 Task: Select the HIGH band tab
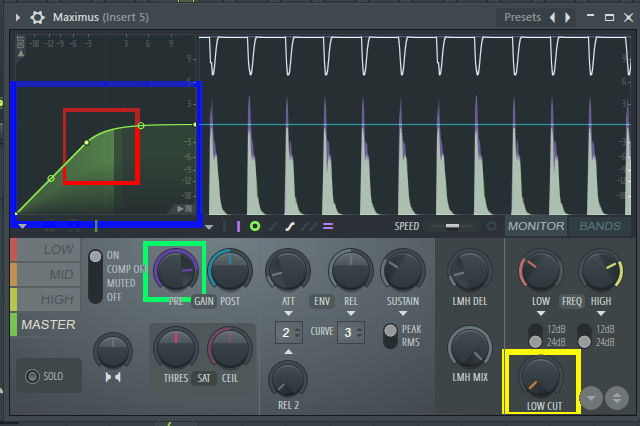45,300
